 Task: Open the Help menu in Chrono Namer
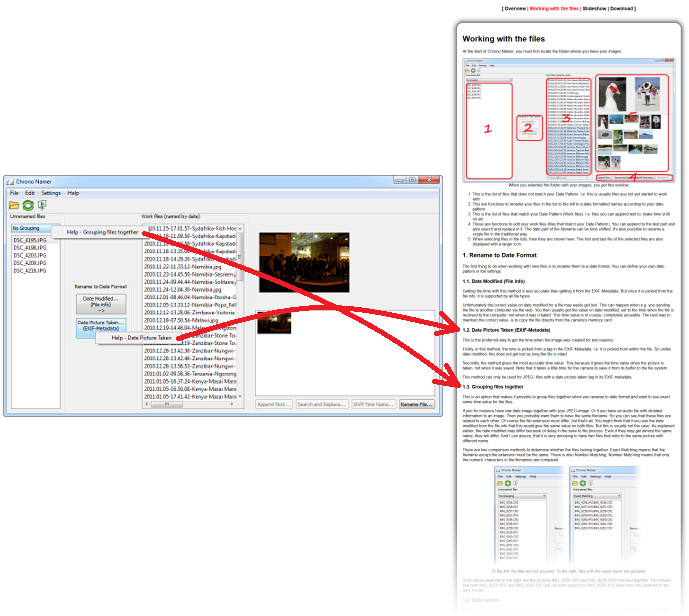coord(73,193)
